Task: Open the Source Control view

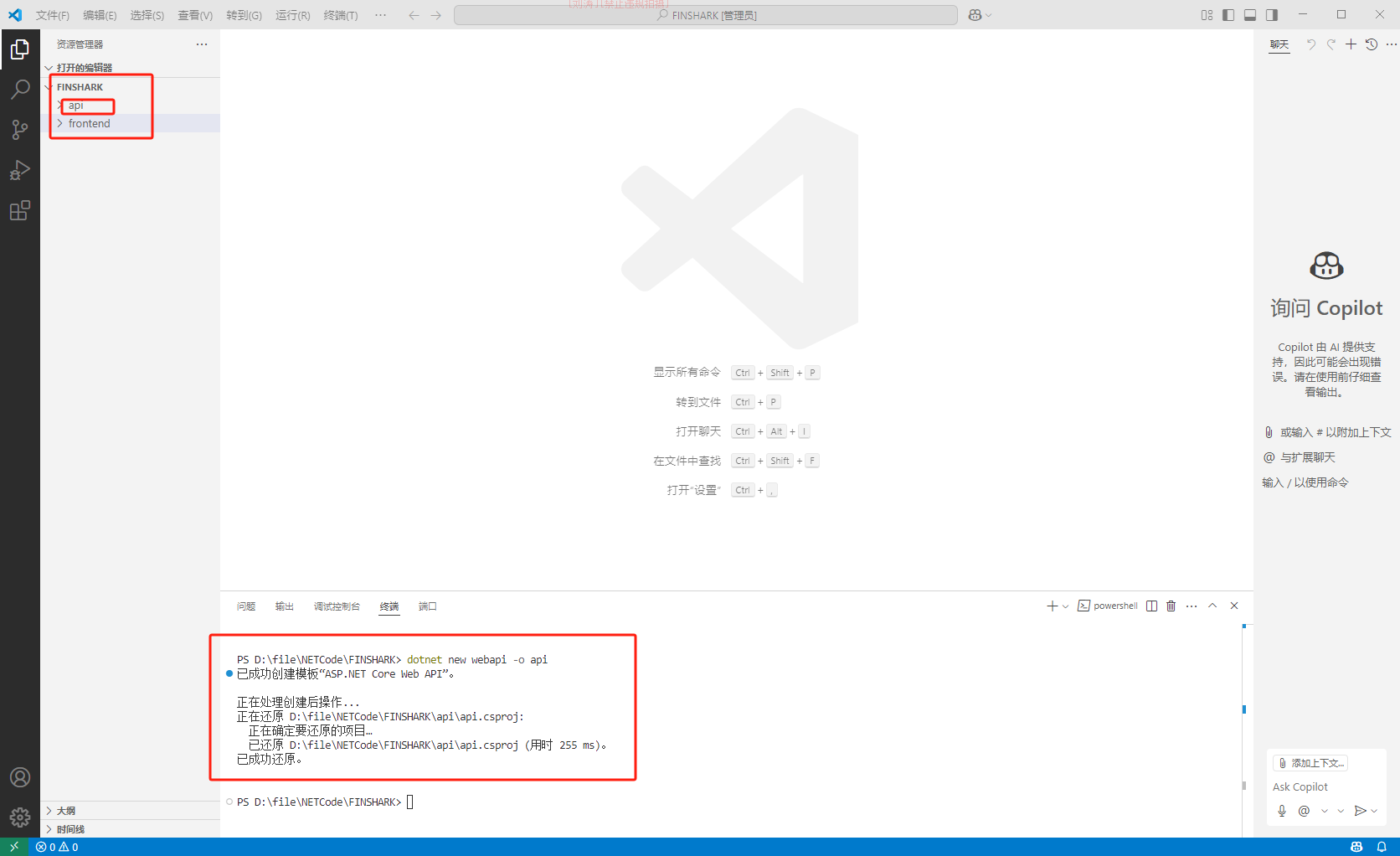Action: tap(20, 130)
